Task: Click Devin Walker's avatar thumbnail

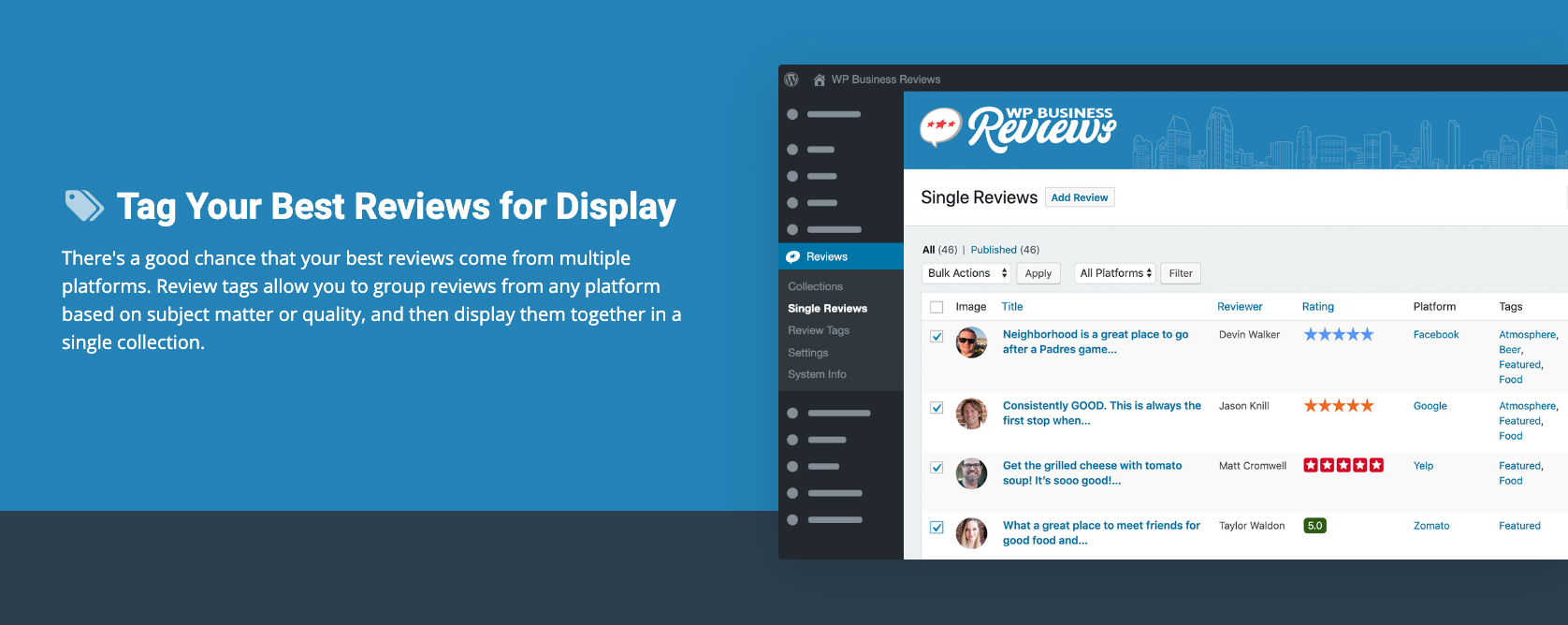Action: coord(971,342)
